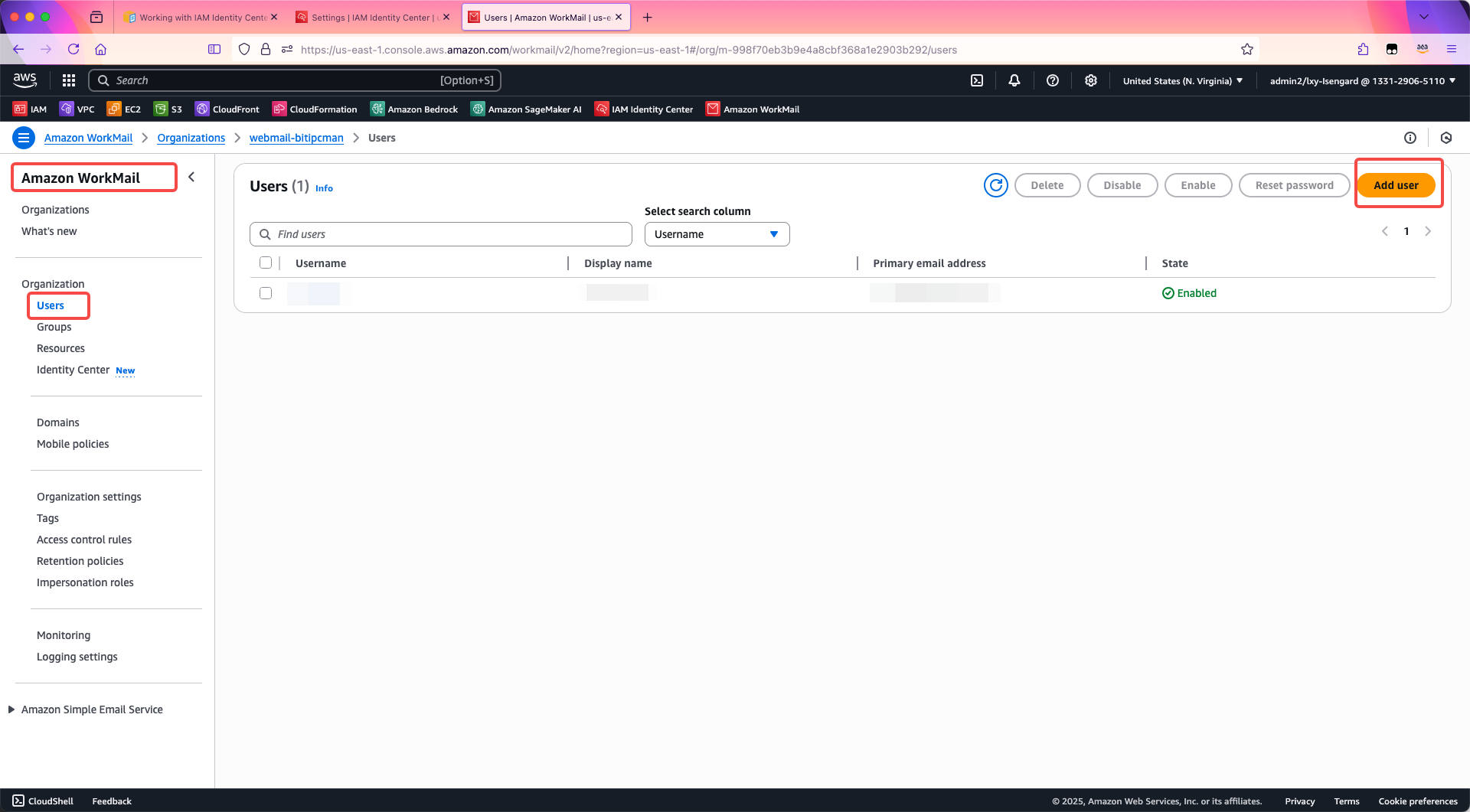The image size is (1470, 812).
Task: Open the info panel icon
Action: point(1410,138)
